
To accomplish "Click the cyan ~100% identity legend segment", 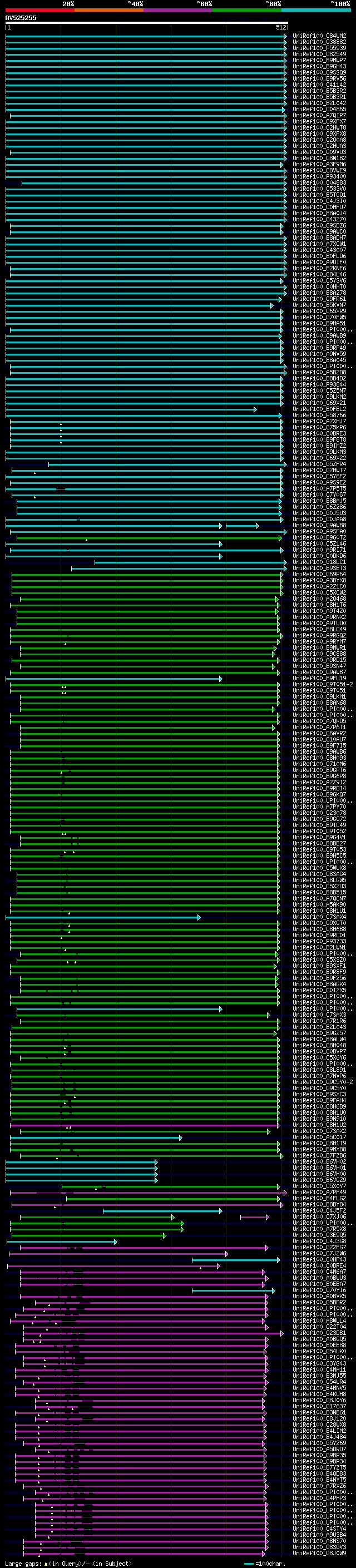I will click(x=316, y=10).
